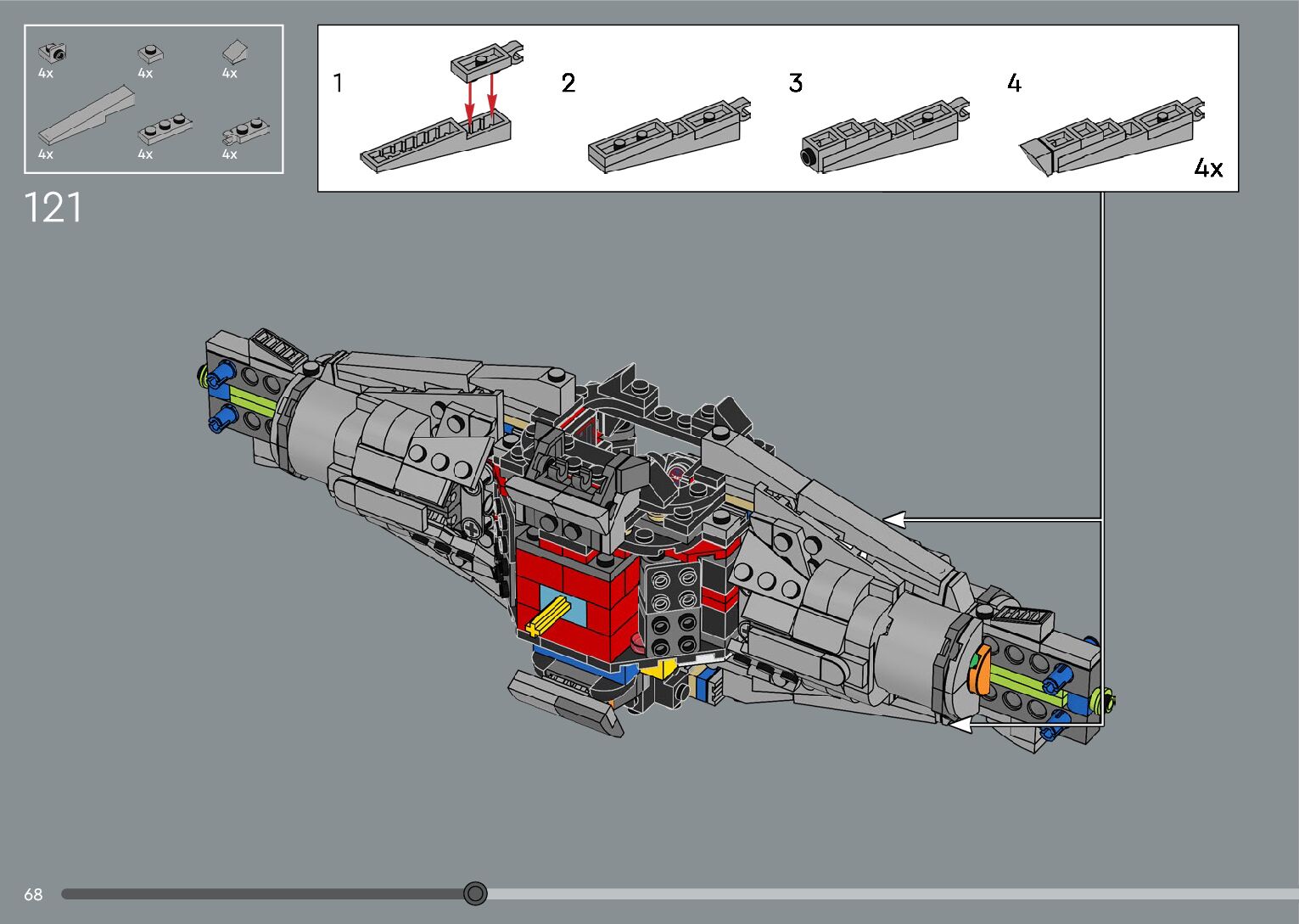
Task: Select sub-step 4 assembly image
Action: pos(1111,134)
